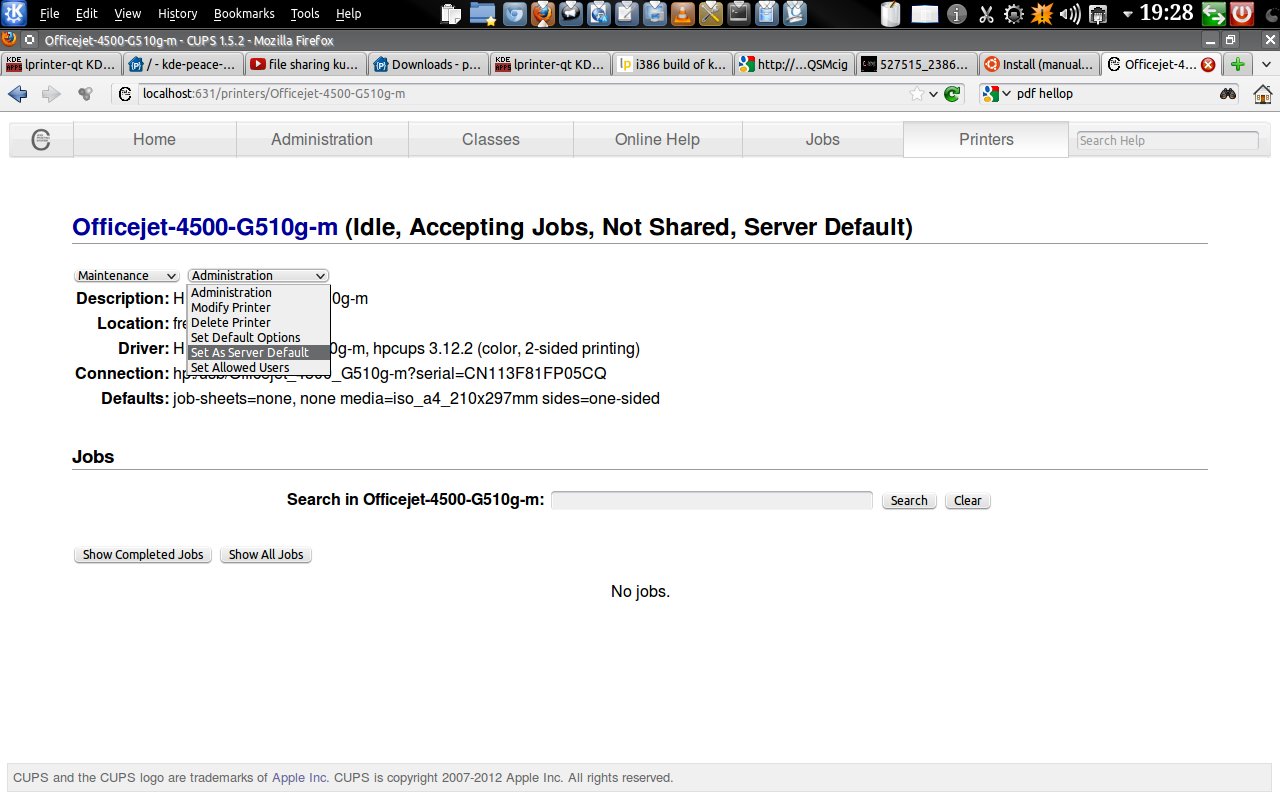
Task: Open the Edit menu
Action: pos(87,14)
